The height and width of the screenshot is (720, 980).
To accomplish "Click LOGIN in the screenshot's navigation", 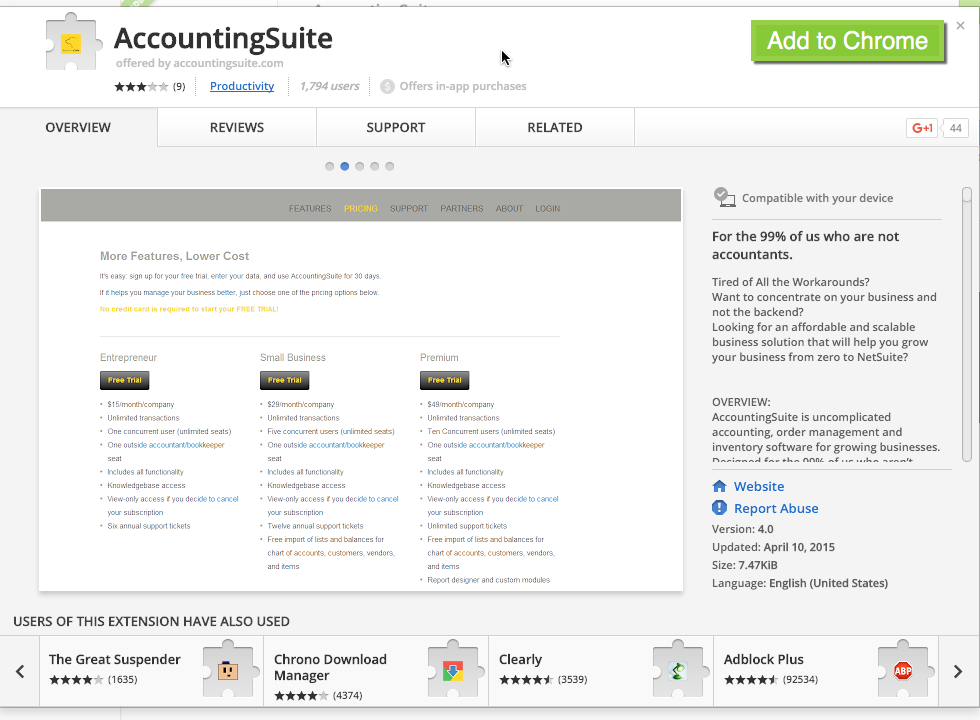I will tap(548, 209).
